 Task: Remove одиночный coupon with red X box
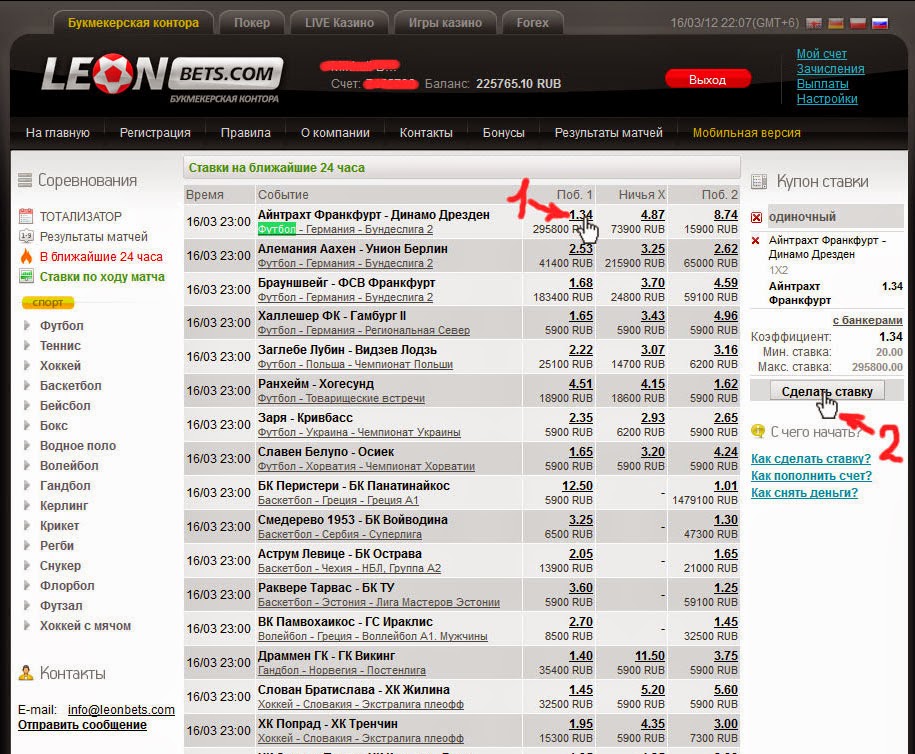point(756,218)
